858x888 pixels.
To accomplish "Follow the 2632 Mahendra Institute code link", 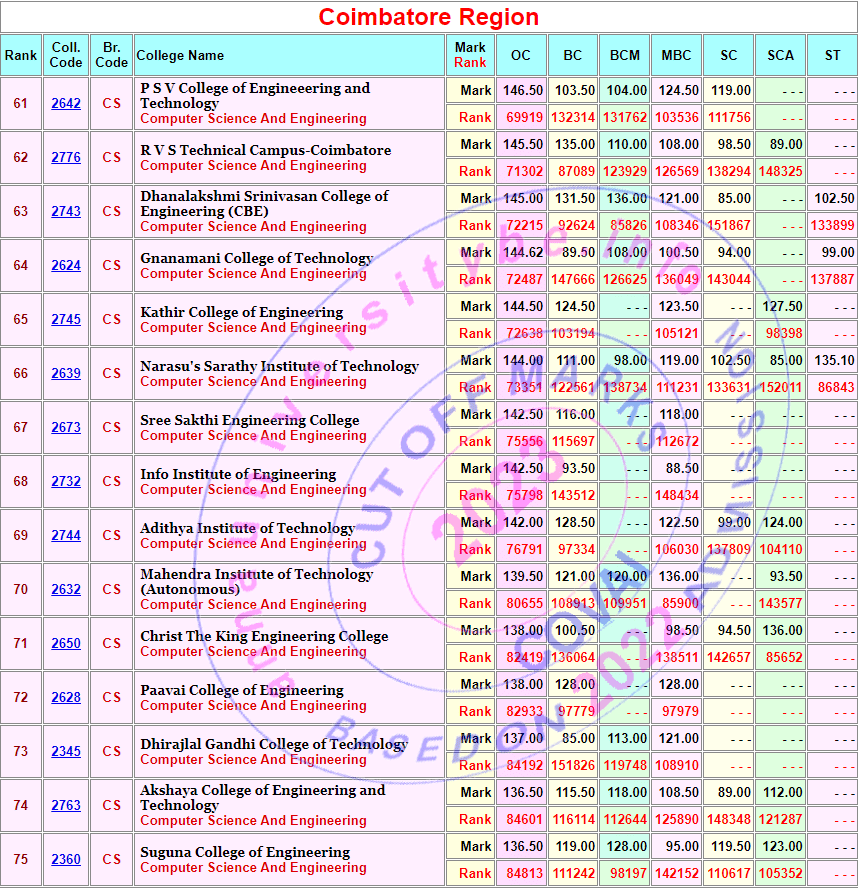I will pos(66,589).
